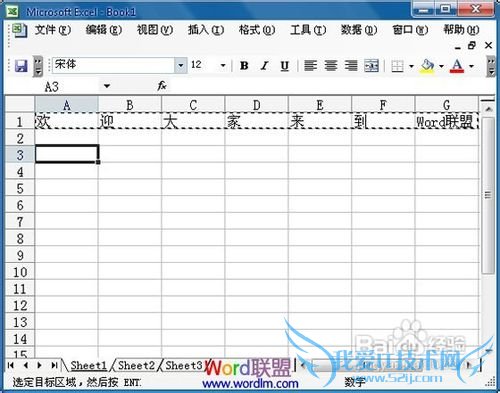Click vertical scrollbar up arrow
This screenshot has height=393, width=500.
[x=488, y=109]
